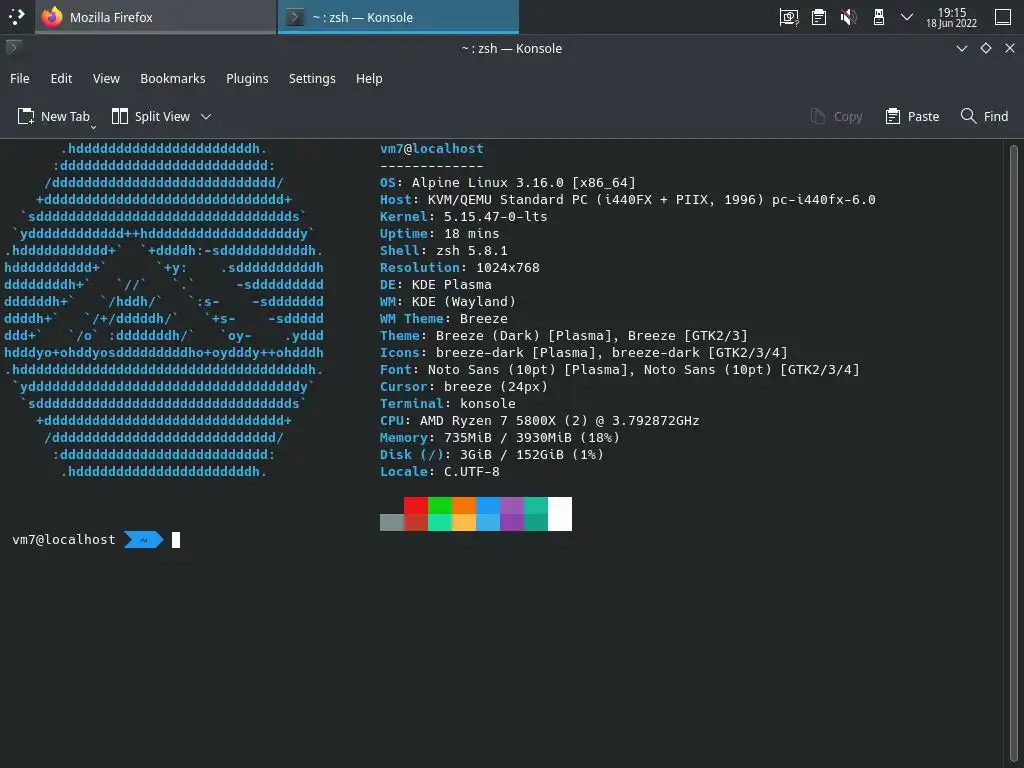Click the '3GiB / 152GiB (1%)' disk value

point(532,454)
